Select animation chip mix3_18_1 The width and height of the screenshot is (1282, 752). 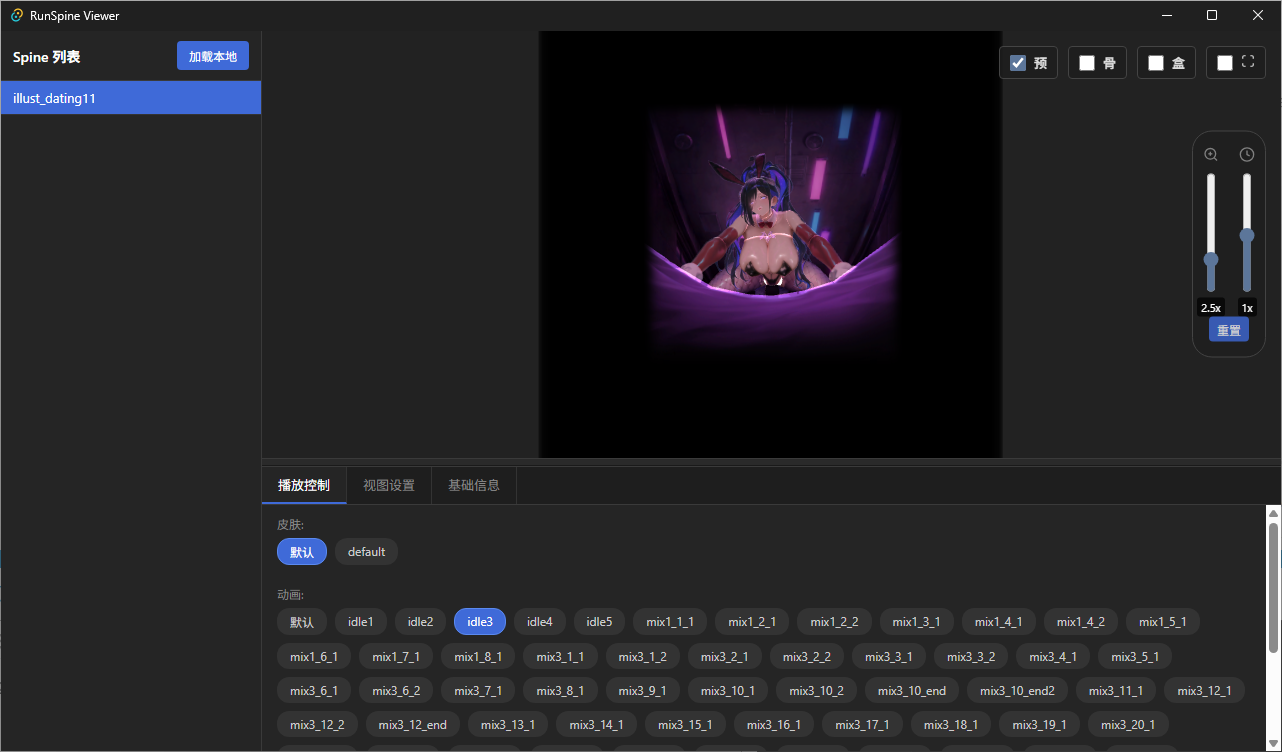pyautogui.click(x=951, y=725)
